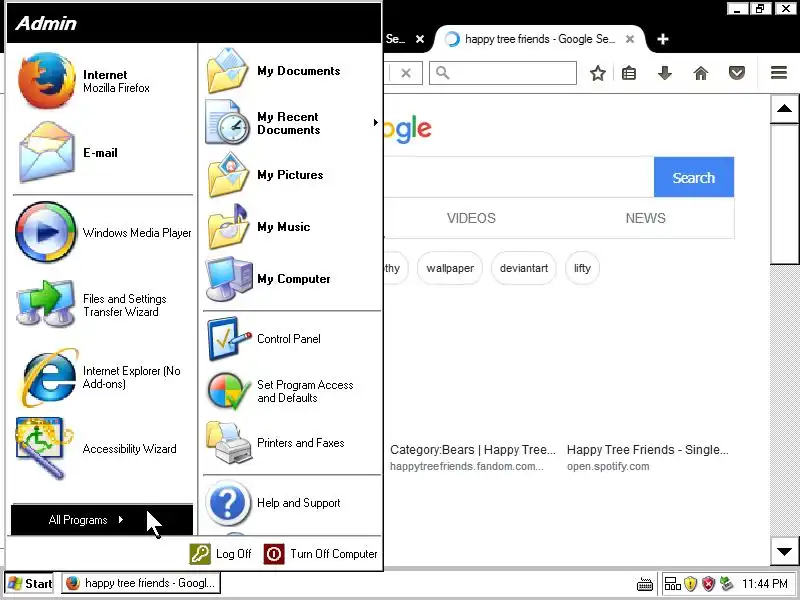
Task: Open Control Panel
Action: click(291, 339)
